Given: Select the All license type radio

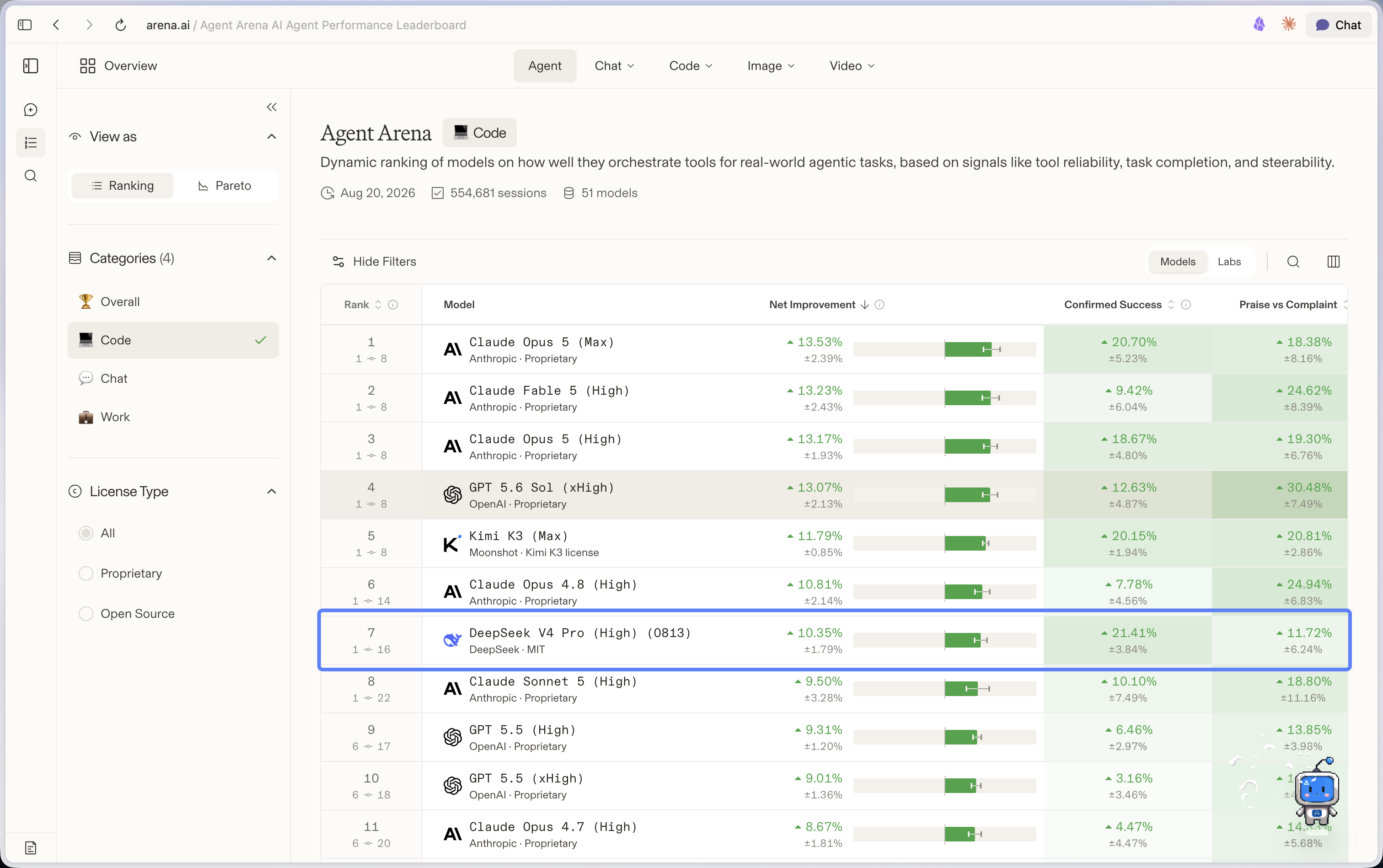Looking at the screenshot, I should coord(86,533).
